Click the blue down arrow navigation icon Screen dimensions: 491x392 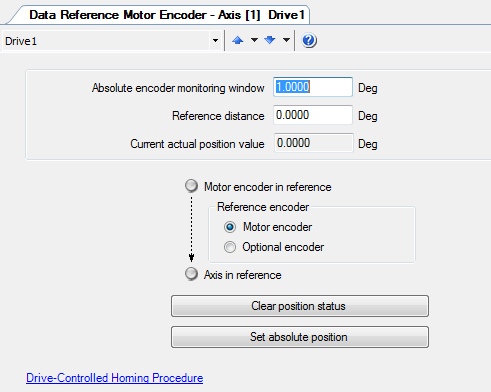pos(270,40)
